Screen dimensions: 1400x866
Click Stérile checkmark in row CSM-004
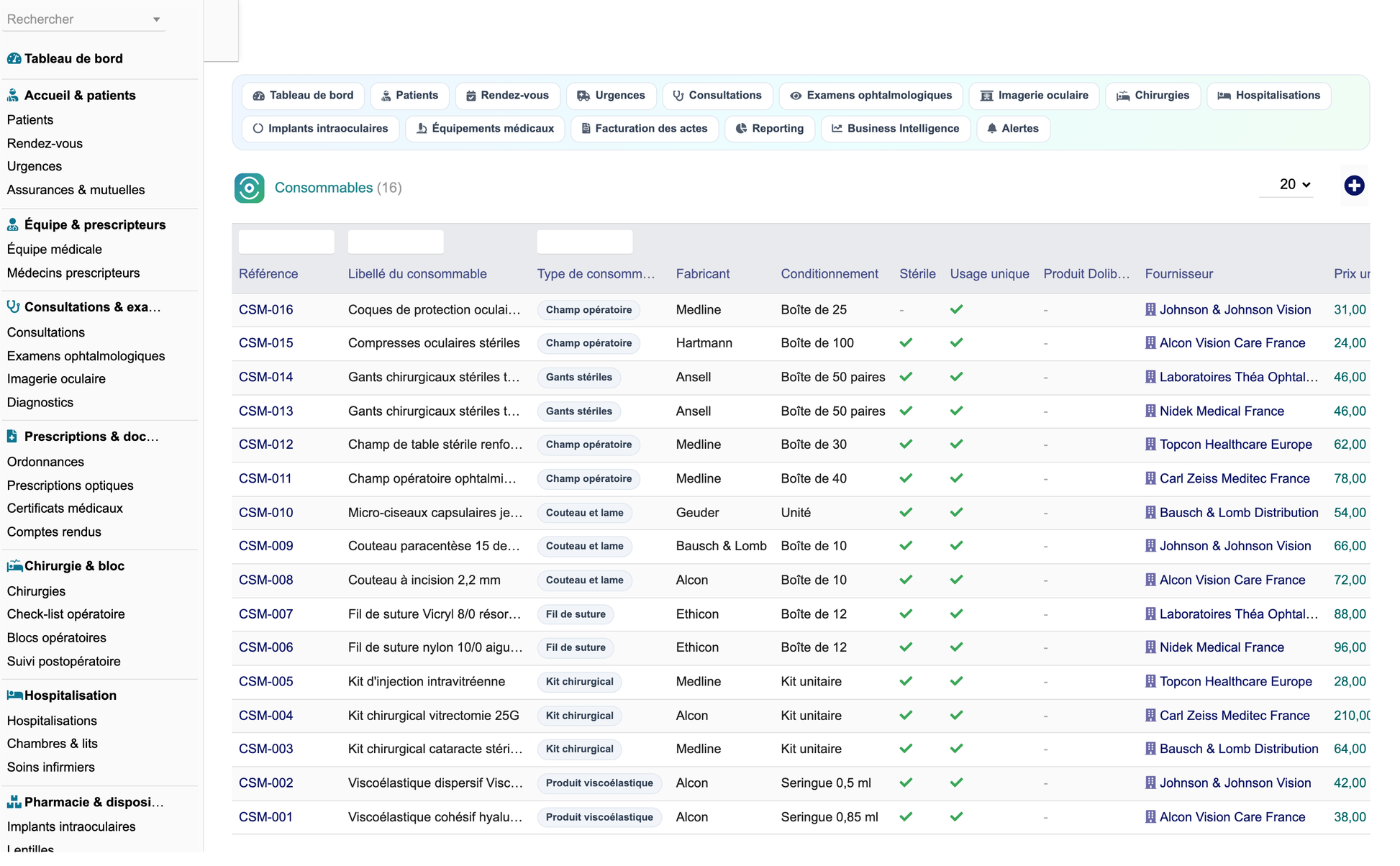pyautogui.click(x=906, y=715)
